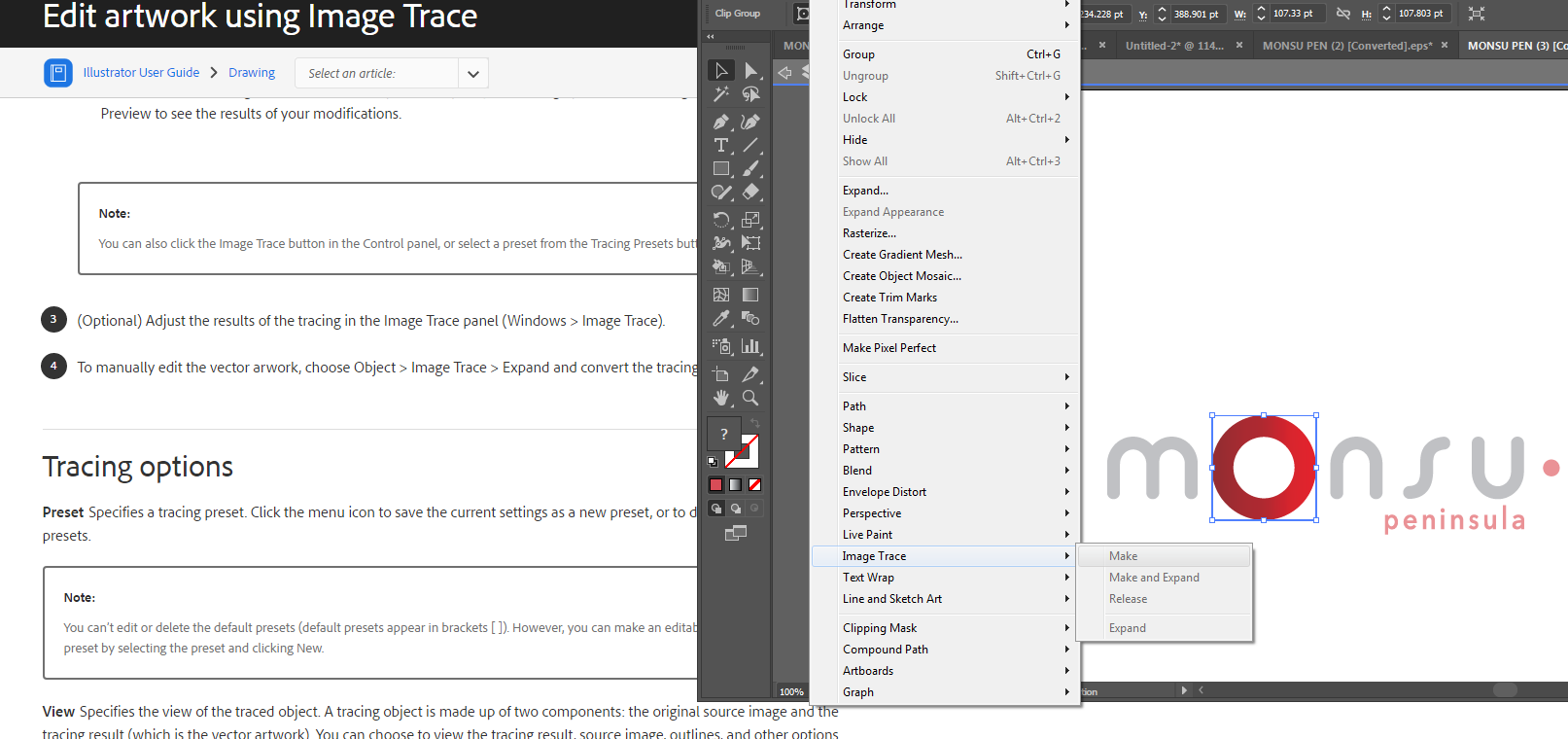Screen dimensions: 1568x739
Task: Select the Eraser tool
Action: [750, 193]
